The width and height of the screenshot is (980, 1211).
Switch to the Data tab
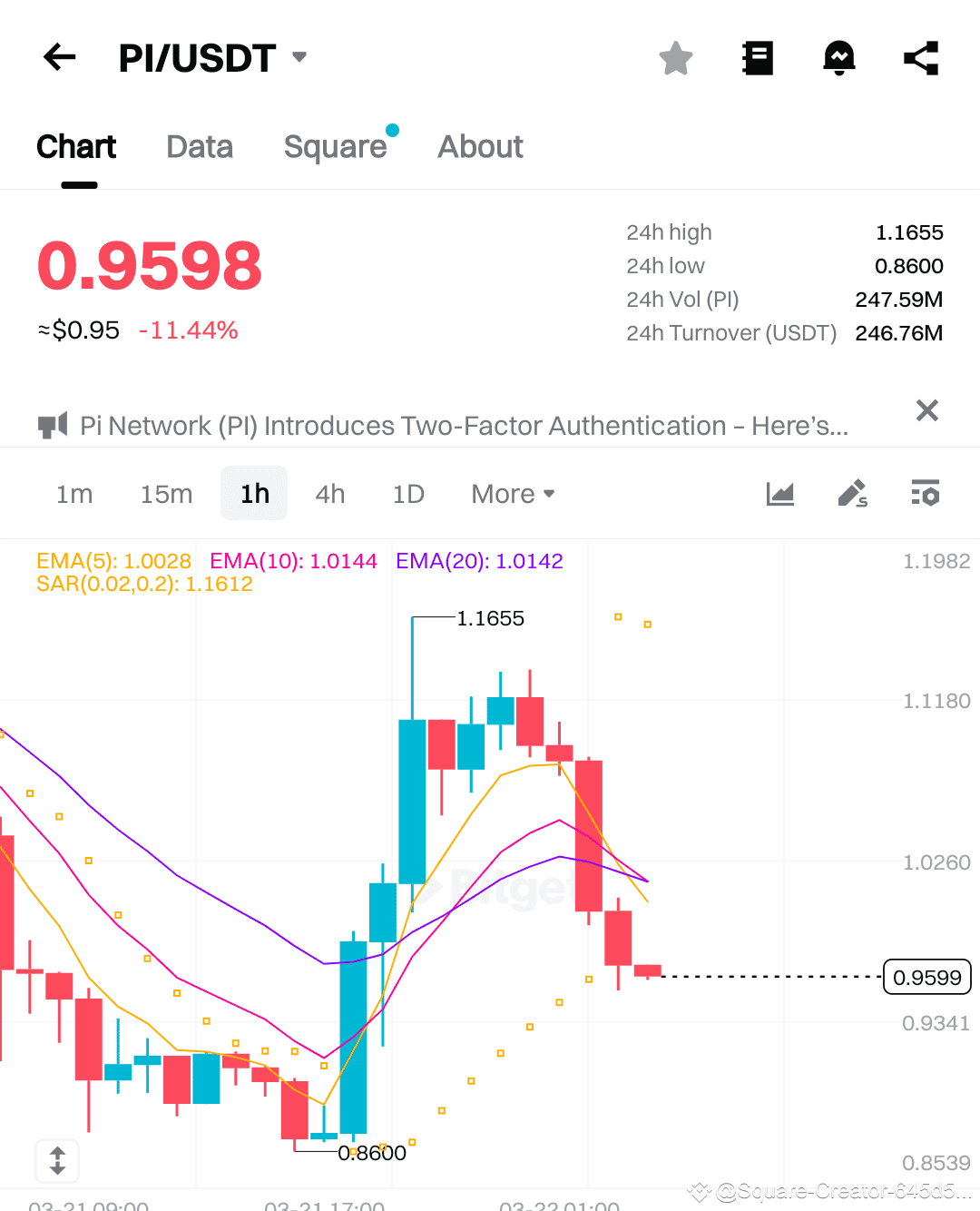pyautogui.click(x=199, y=146)
